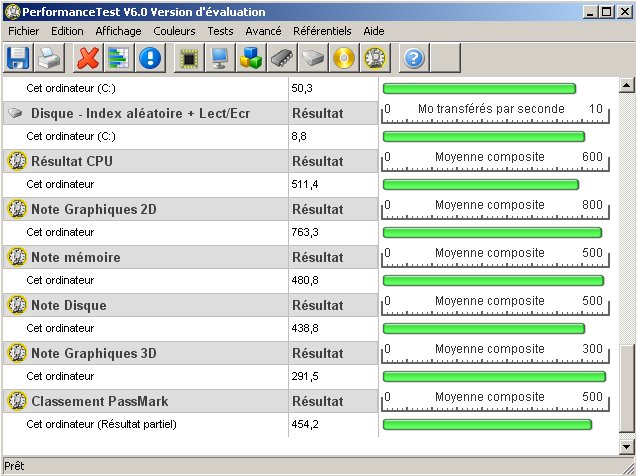Click the blue exclamation system info icon
Image resolution: width=636 pixels, height=476 pixels.
pyautogui.click(x=150, y=58)
